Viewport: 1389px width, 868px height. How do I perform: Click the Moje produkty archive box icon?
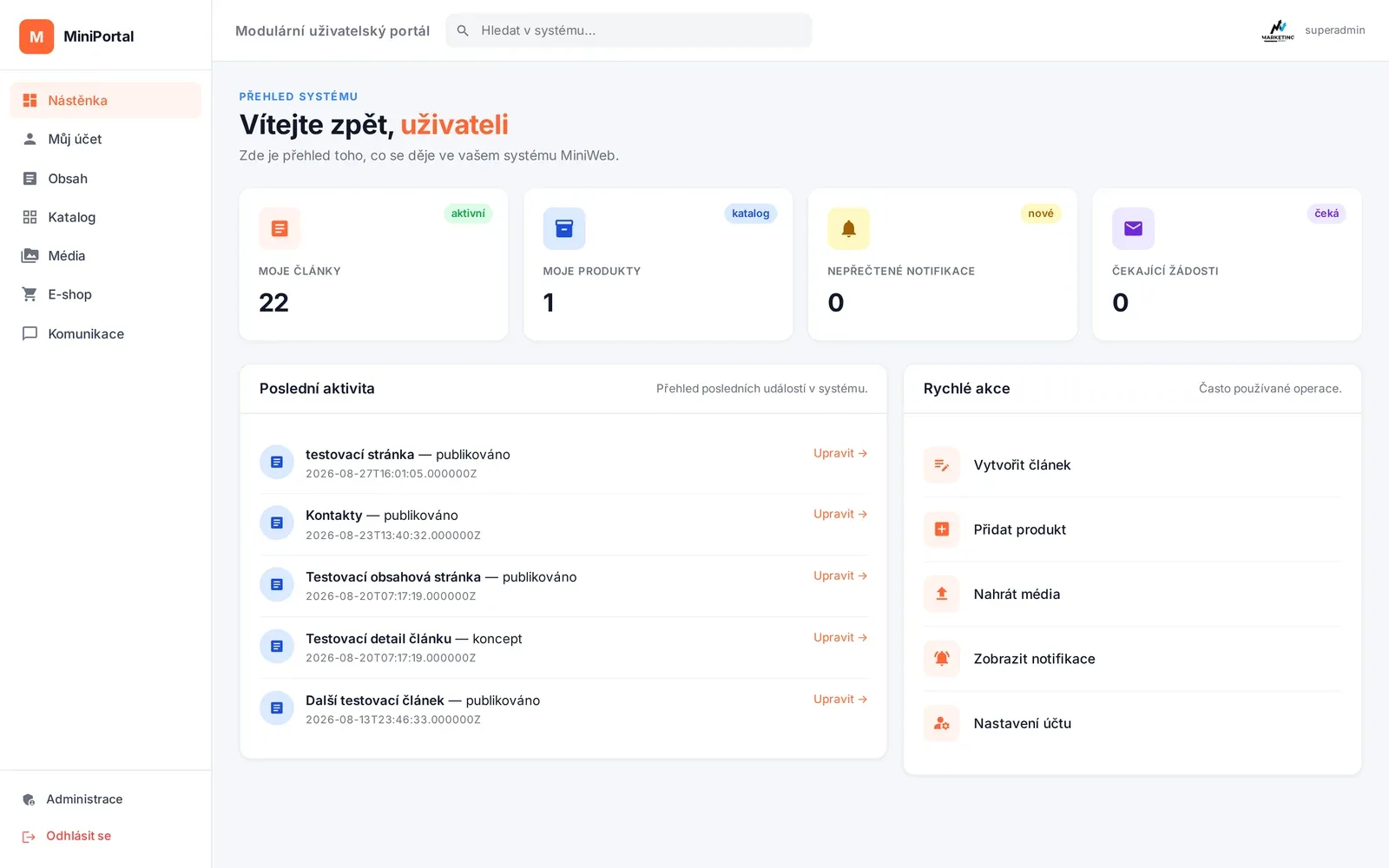[564, 228]
